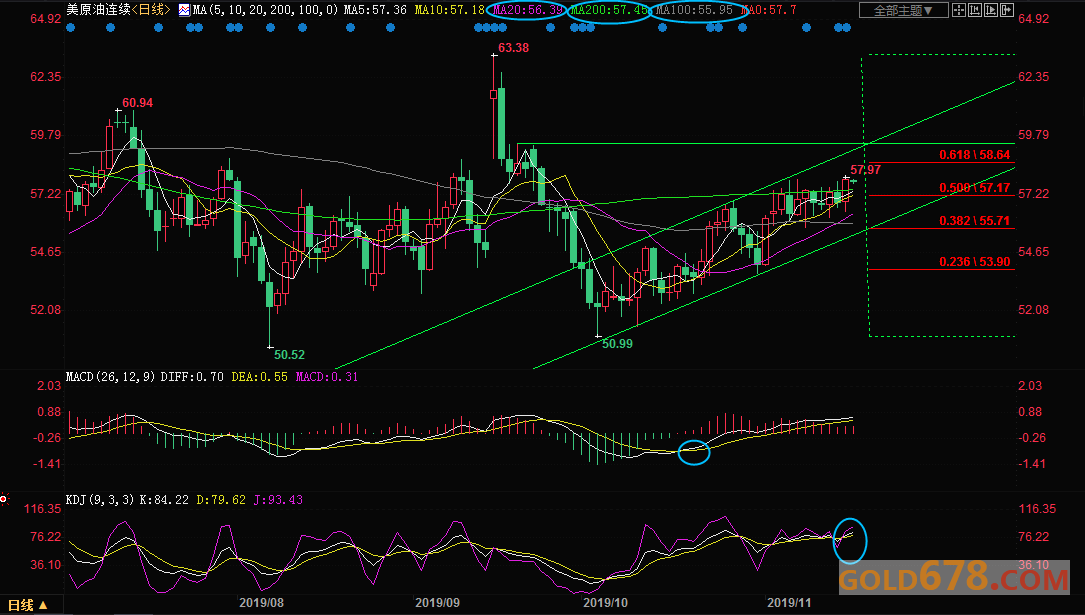Viewport: 1085px width, 615px height.
Task: Click the MA0:57.7 readout
Action: pyautogui.click(x=769, y=10)
